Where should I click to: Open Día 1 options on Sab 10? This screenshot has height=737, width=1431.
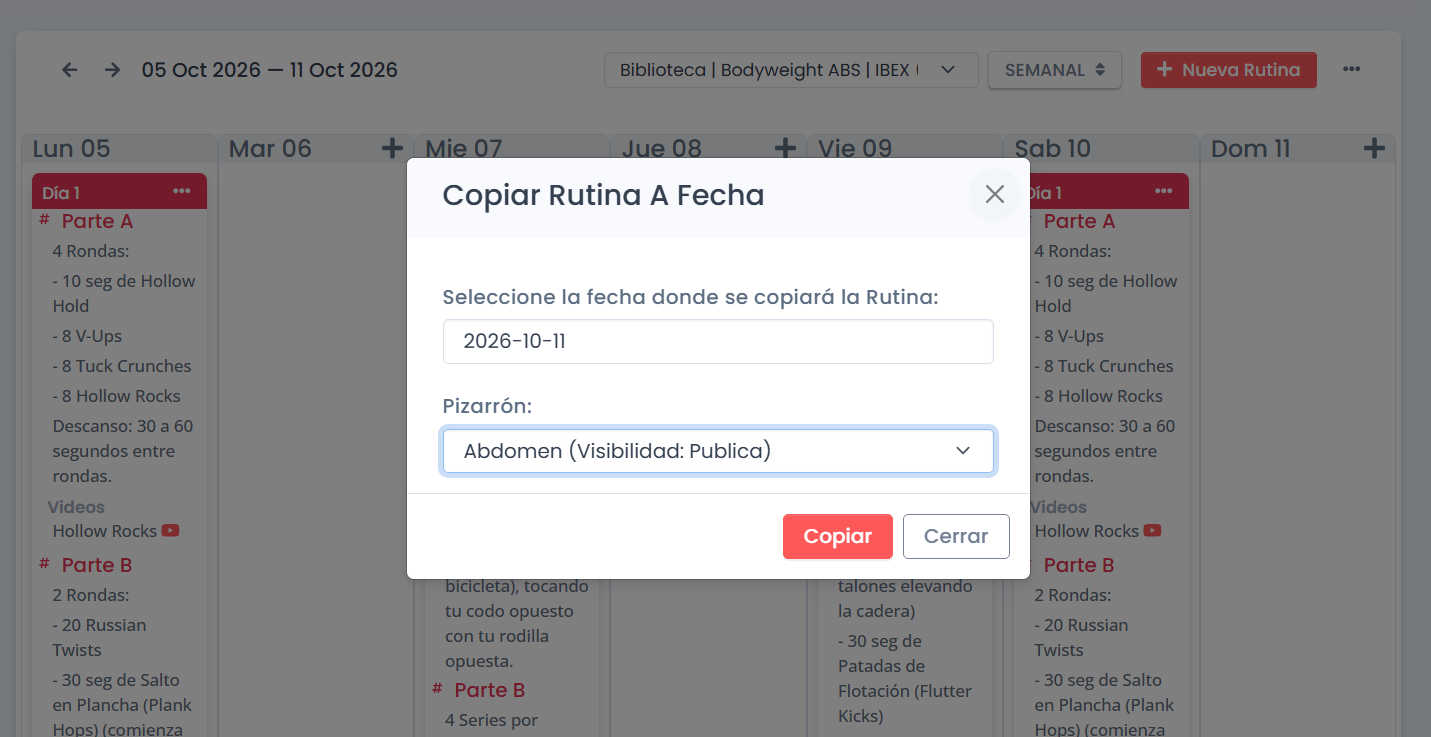click(1163, 191)
